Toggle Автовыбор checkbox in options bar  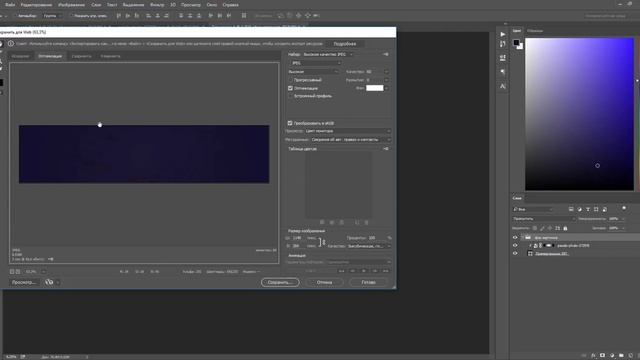click(16, 16)
